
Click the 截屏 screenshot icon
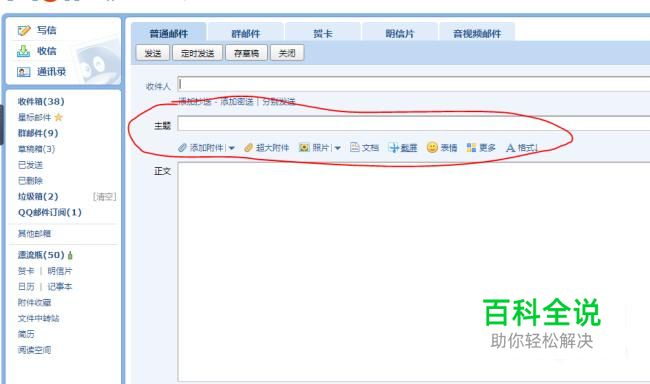(x=393, y=148)
